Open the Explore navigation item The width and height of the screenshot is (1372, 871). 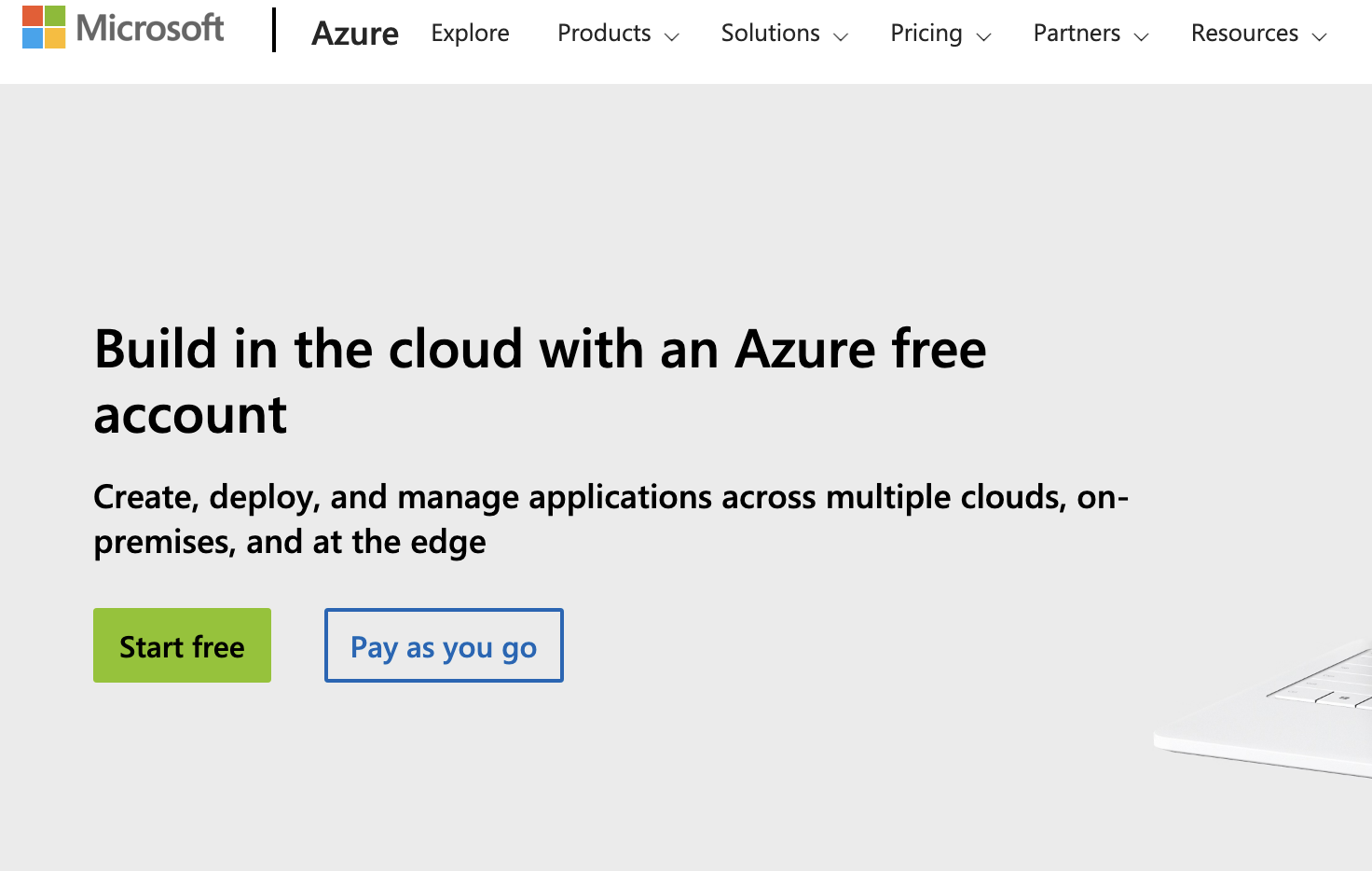point(470,34)
